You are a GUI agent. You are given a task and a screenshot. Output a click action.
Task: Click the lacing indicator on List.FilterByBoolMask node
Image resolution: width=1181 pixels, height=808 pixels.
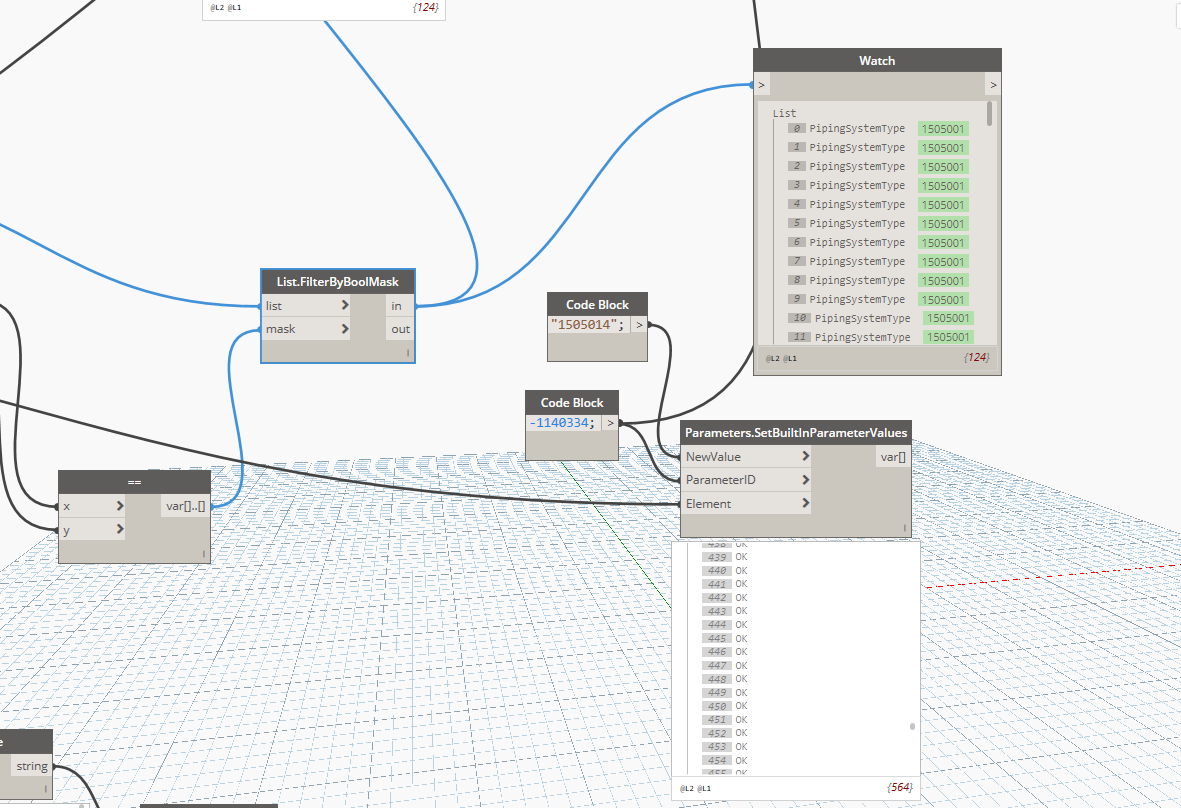tap(408, 352)
